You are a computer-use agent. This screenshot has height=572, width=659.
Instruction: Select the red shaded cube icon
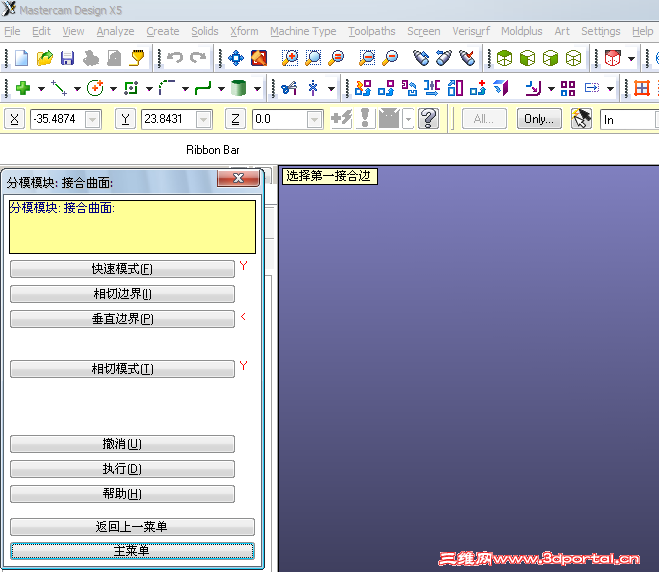click(613, 58)
